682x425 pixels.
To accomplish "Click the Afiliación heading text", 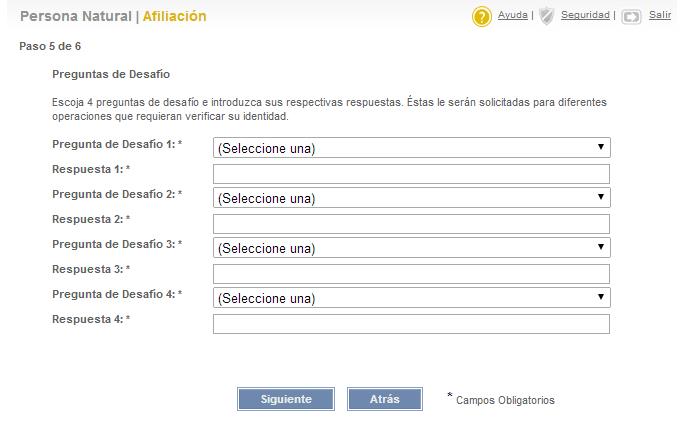I will pyautogui.click(x=174, y=16).
